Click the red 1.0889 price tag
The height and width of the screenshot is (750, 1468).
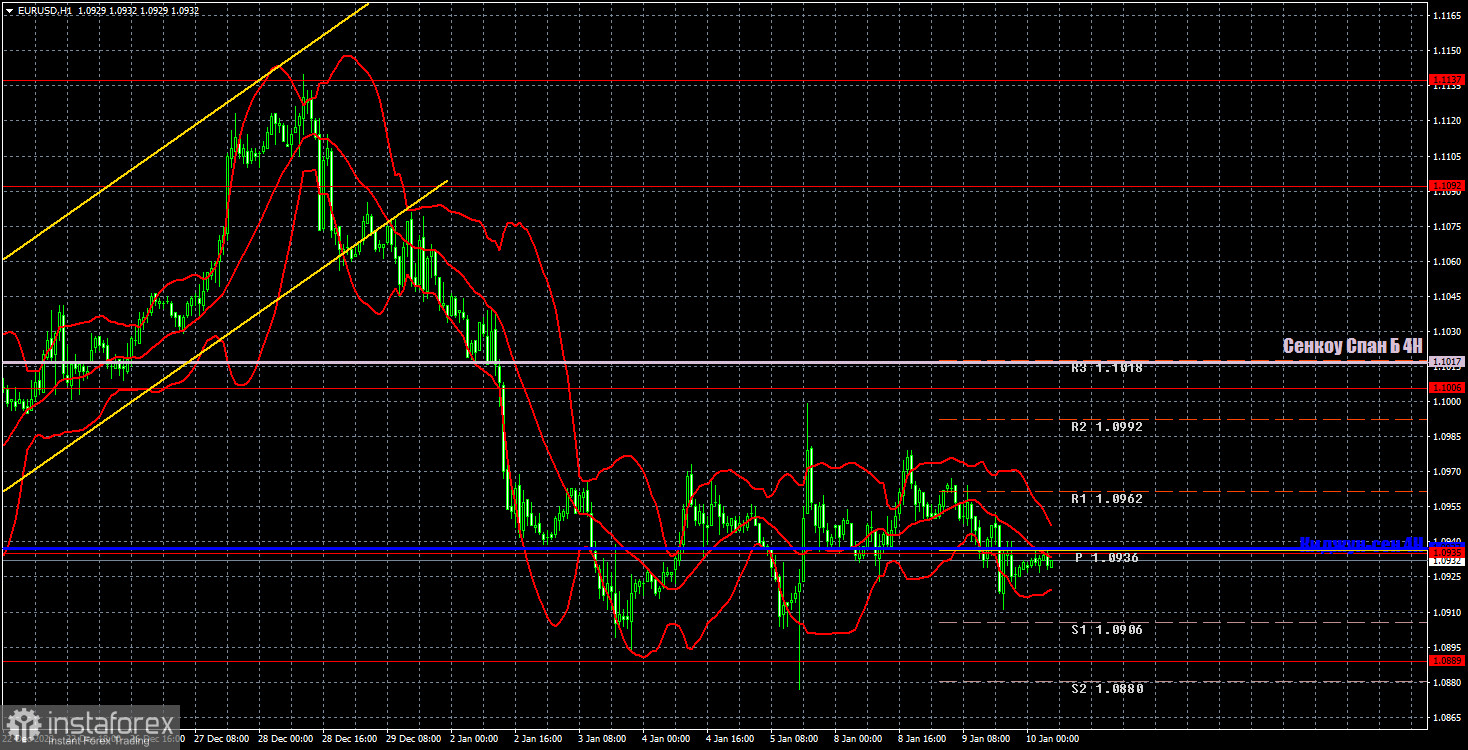click(1448, 661)
